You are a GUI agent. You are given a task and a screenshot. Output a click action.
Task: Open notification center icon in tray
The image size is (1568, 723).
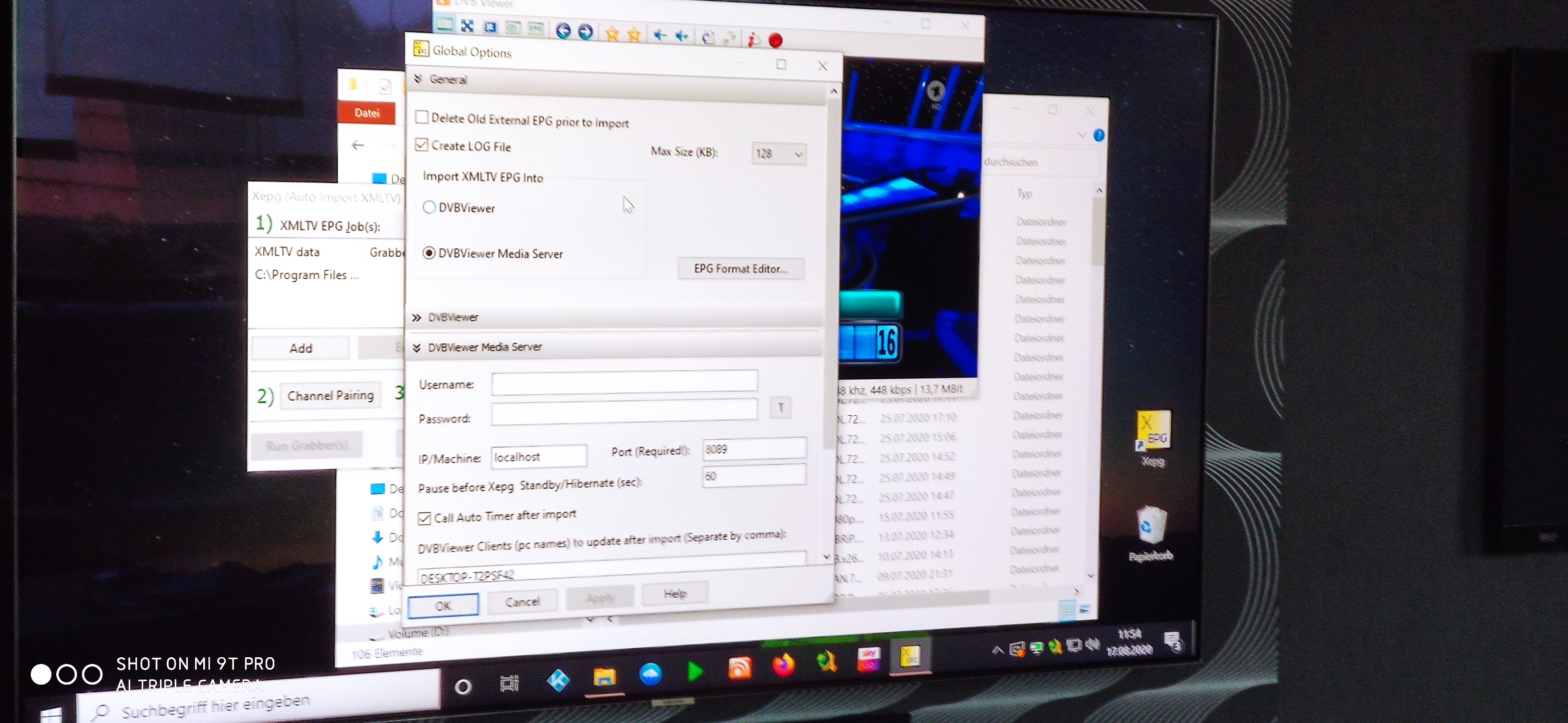1172,640
